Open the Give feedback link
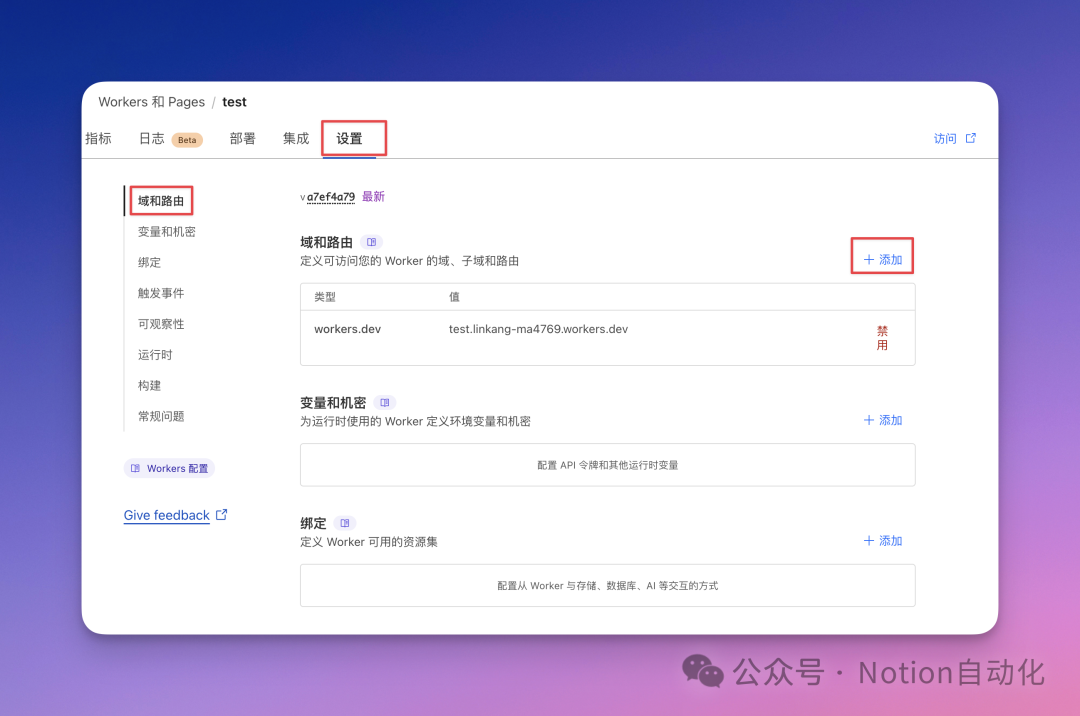The height and width of the screenshot is (716, 1080). pyautogui.click(x=167, y=515)
